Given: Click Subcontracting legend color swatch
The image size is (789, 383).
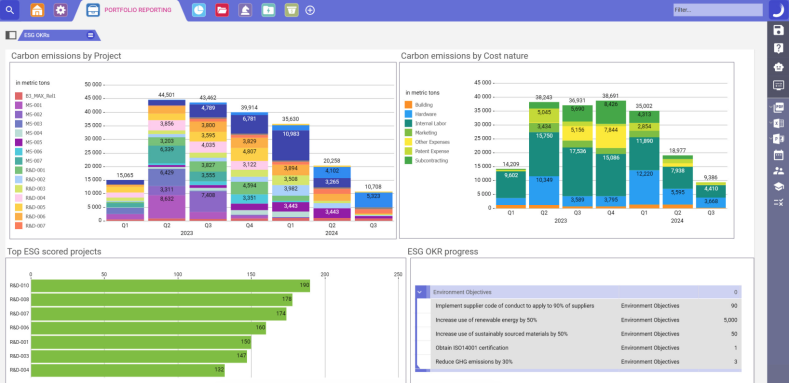Looking at the screenshot, I should pos(409,161).
